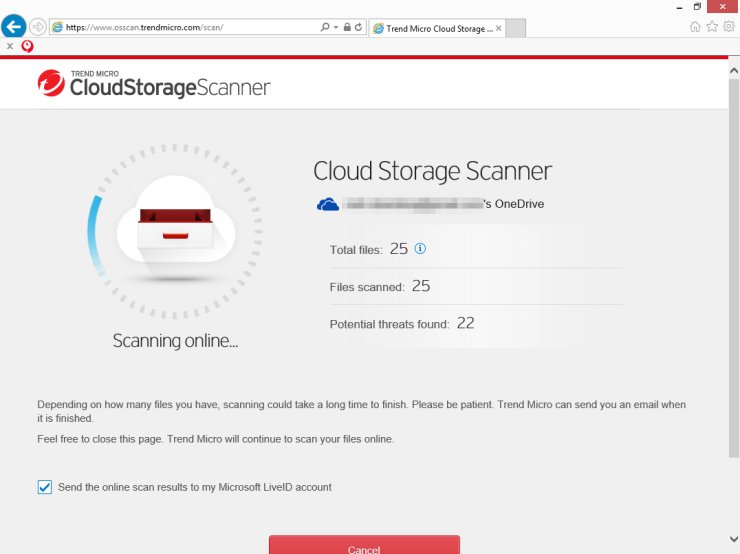Expand the address bar search dropdown arrow
This screenshot has width=740, height=554.
(x=336, y=27)
